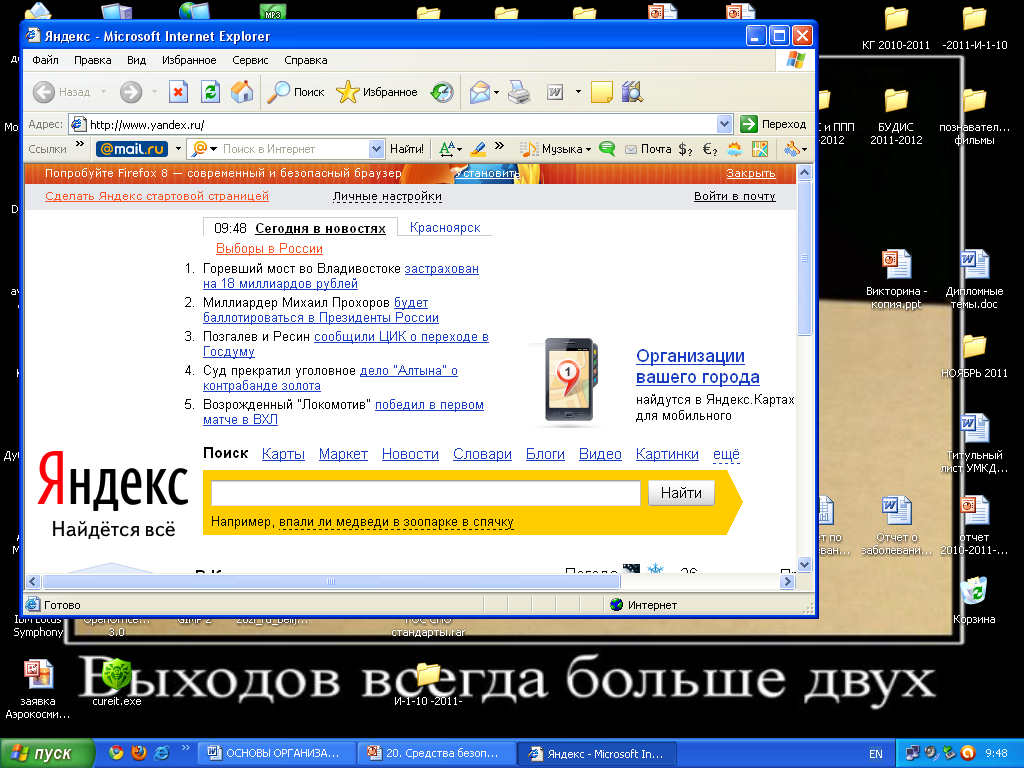Click the vertical scrollbar thumb

coord(805,259)
